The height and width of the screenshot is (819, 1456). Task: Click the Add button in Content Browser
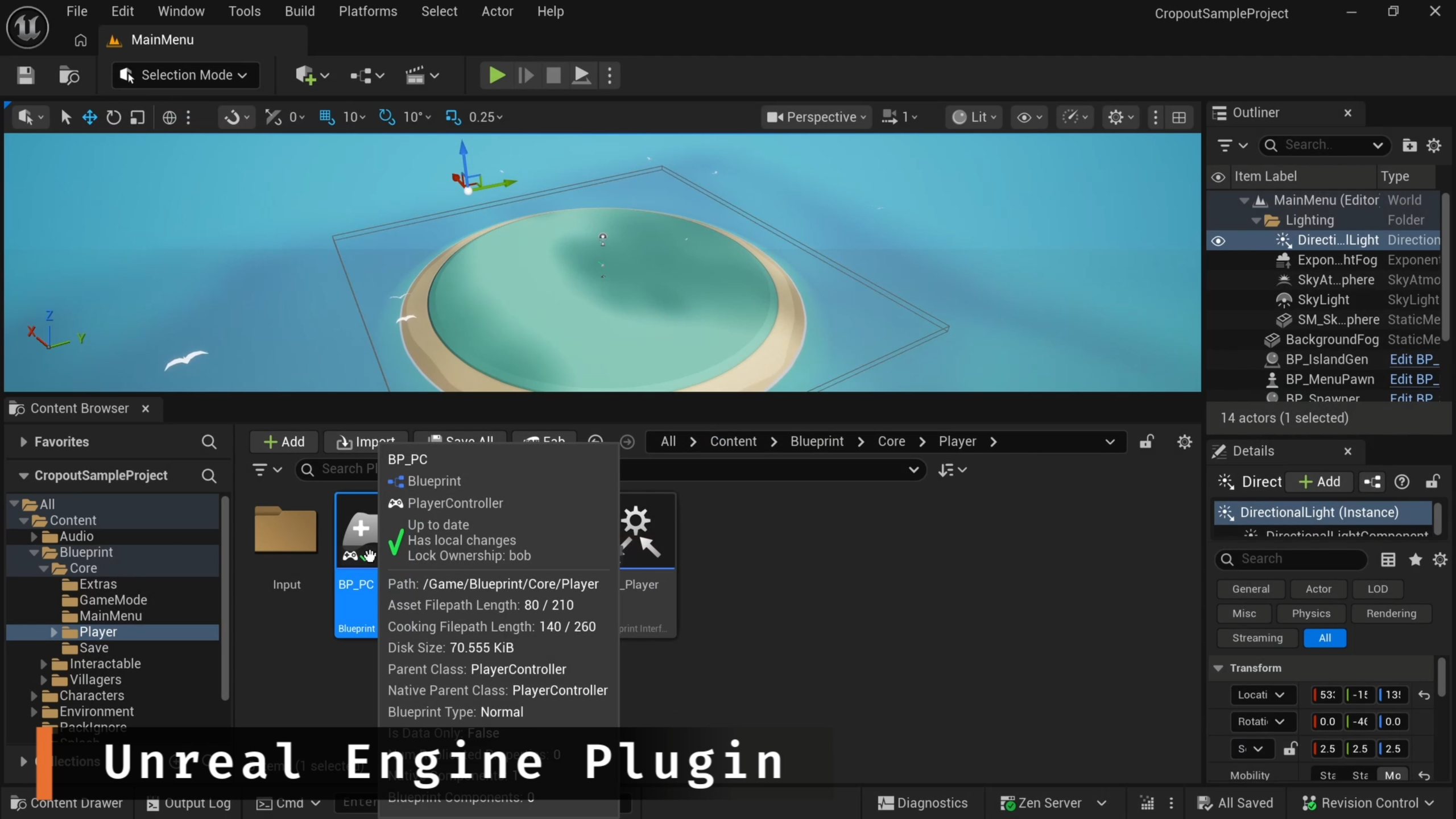[284, 442]
